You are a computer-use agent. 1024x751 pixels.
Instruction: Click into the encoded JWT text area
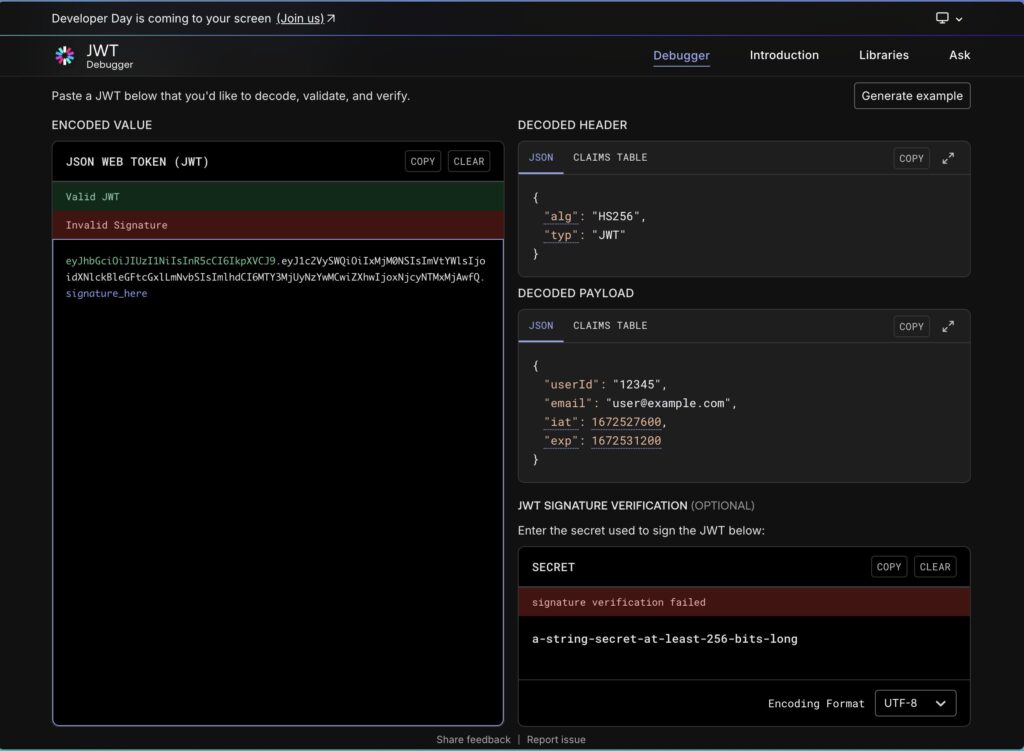(x=278, y=482)
